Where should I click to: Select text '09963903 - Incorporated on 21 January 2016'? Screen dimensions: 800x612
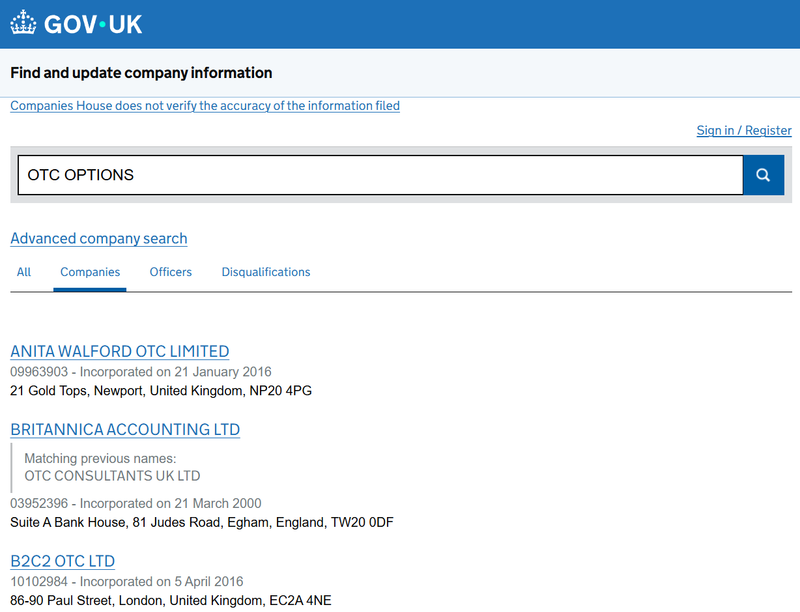coord(141,372)
